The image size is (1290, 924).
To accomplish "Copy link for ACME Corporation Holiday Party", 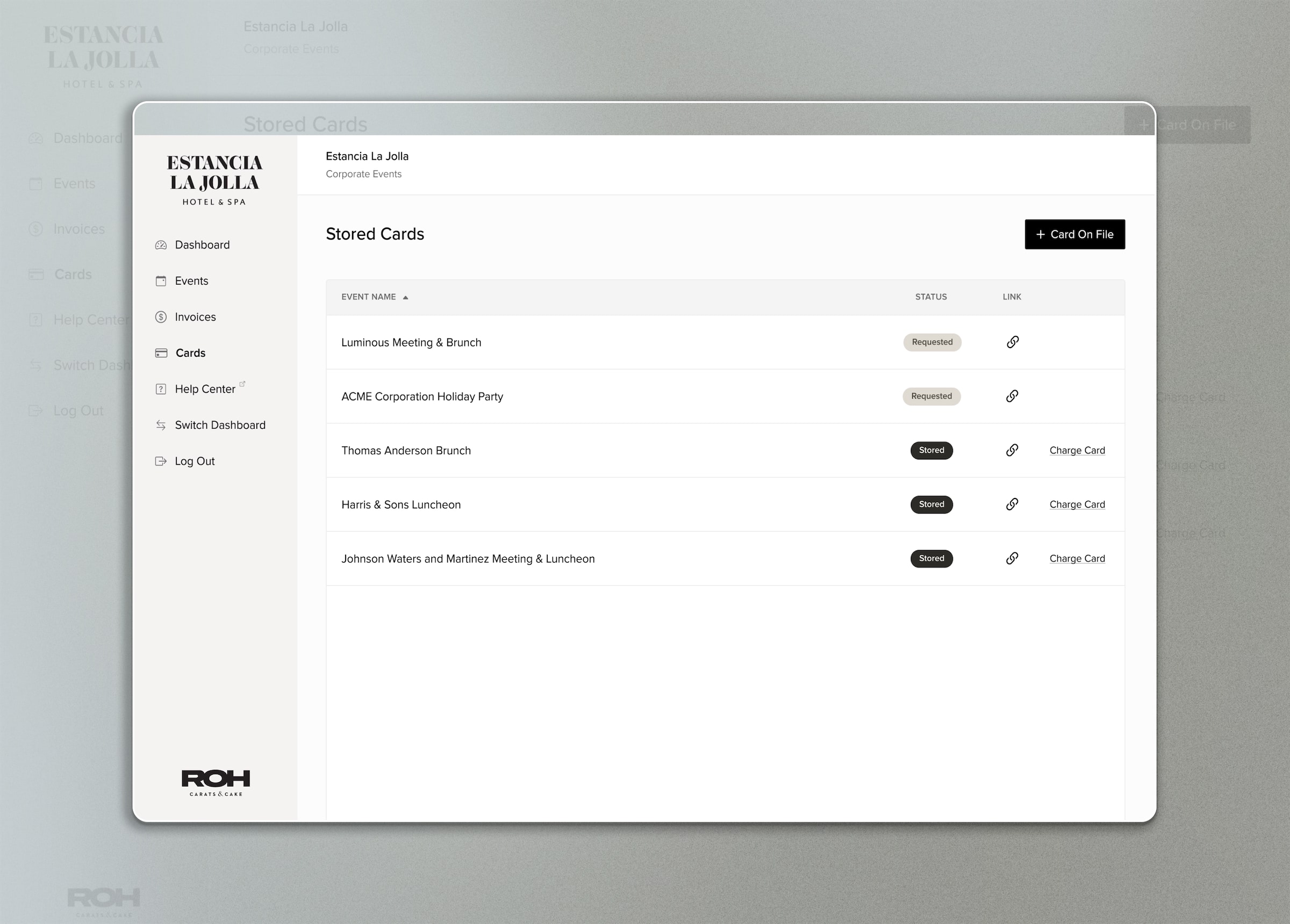I will point(1012,396).
